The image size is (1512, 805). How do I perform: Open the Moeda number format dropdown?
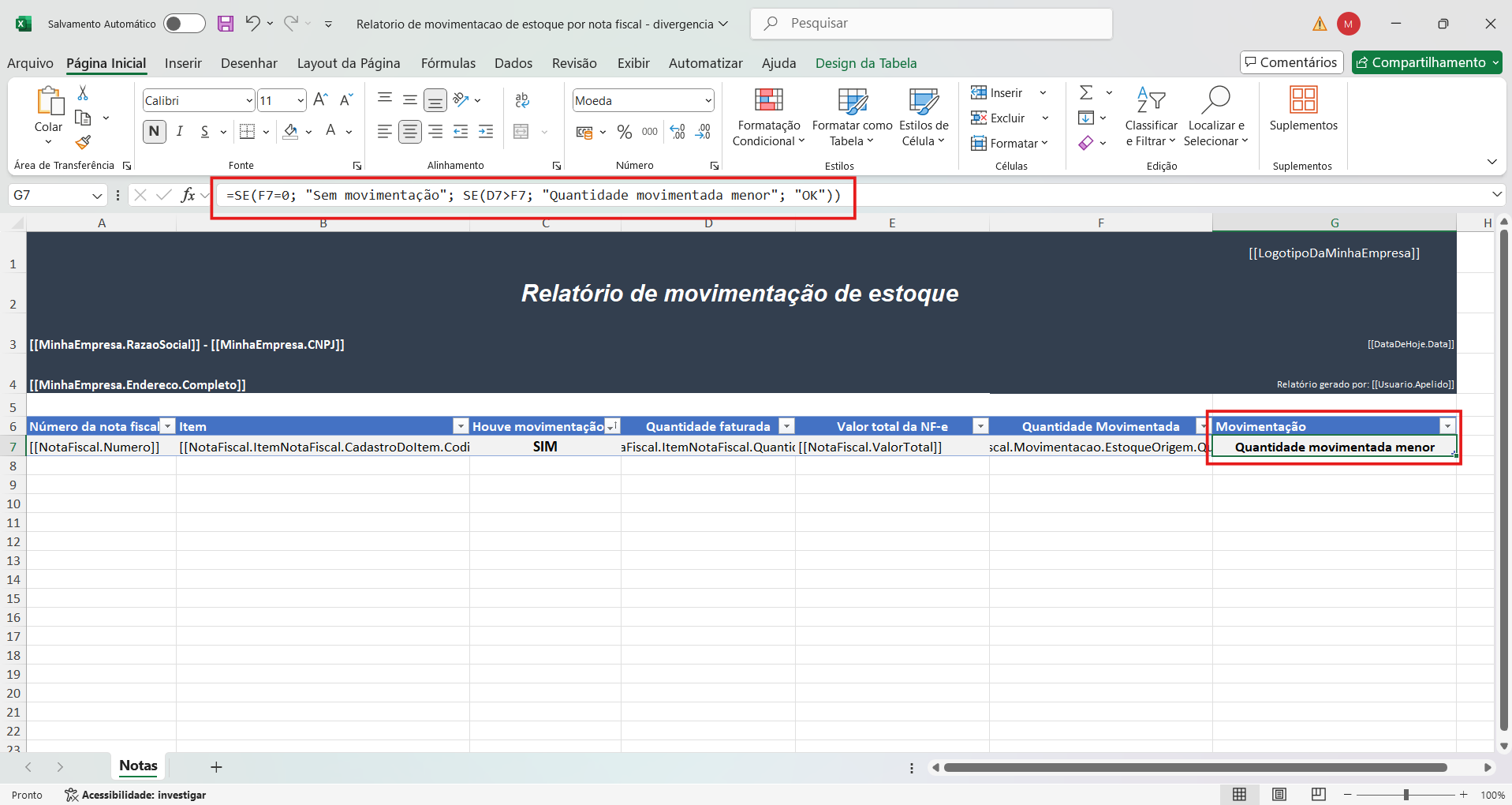(708, 100)
